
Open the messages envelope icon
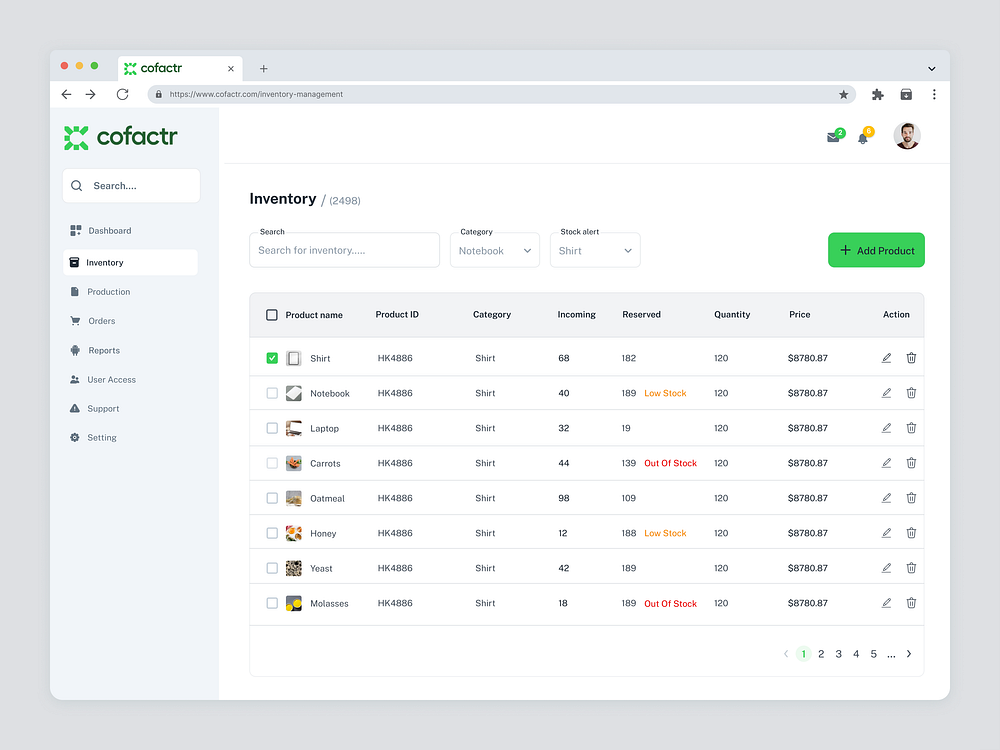pos(832,136)
